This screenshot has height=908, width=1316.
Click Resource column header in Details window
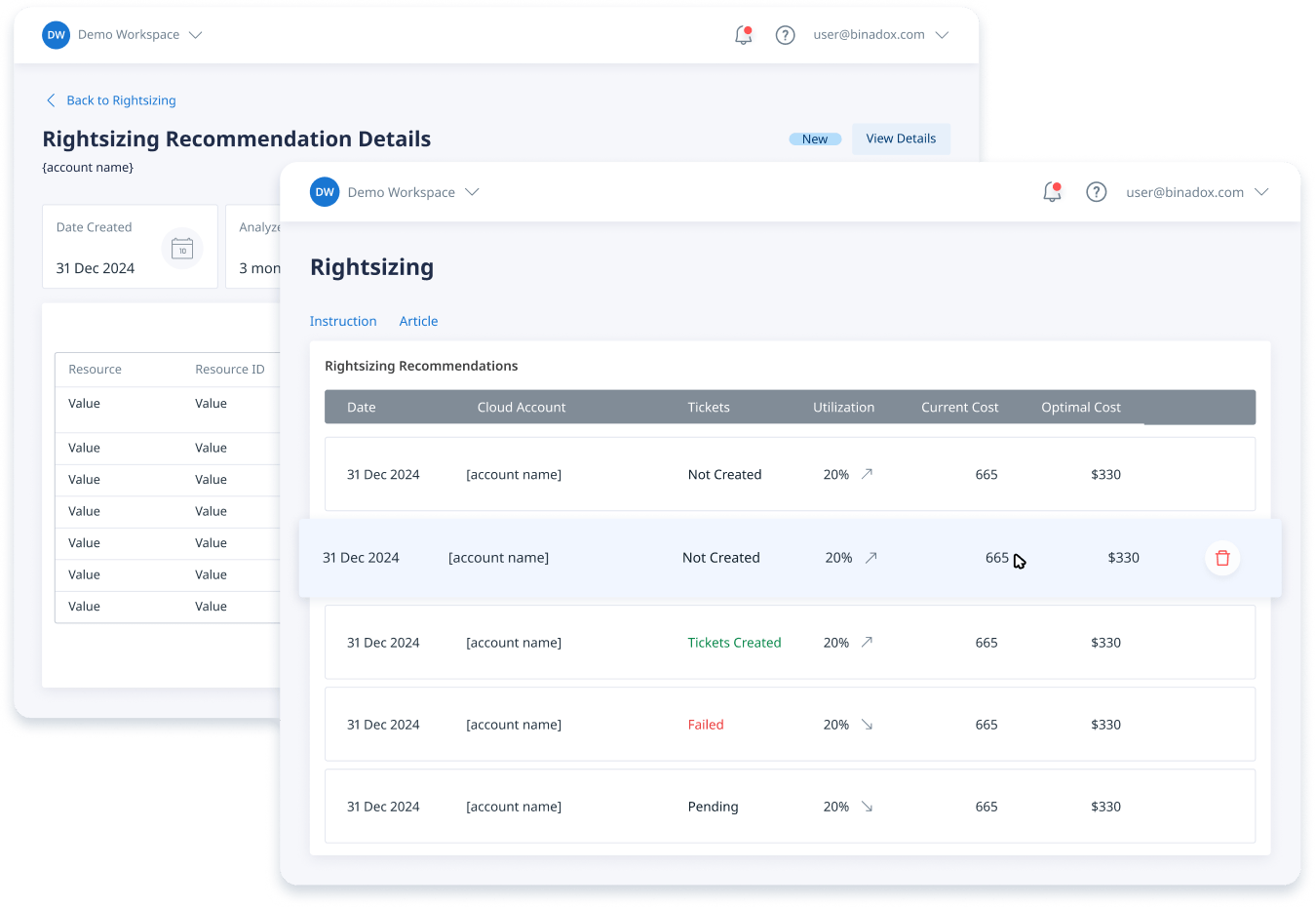point(95,370)
